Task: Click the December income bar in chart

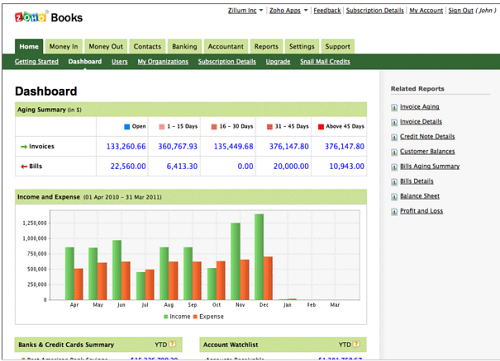Action: [x=259, y=257]
